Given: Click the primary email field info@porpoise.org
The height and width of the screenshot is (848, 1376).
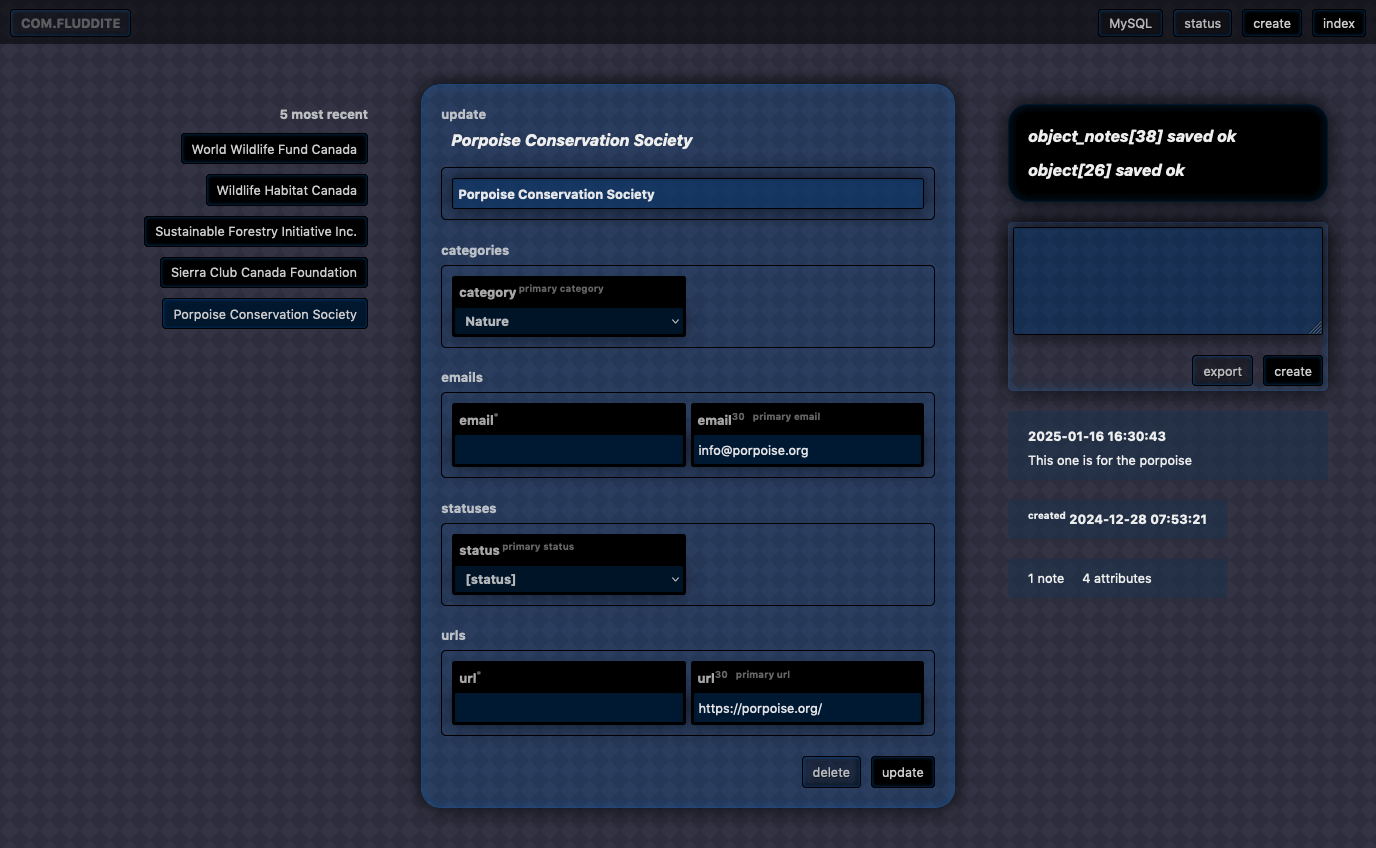Looking at the screenshot, I should click(806, 450).
